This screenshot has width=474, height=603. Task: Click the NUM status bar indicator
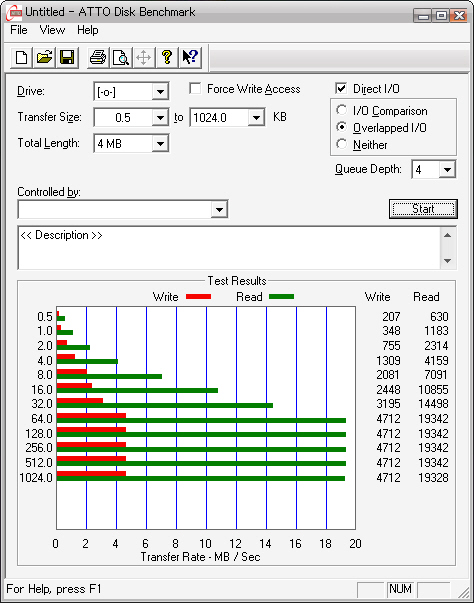400,589
